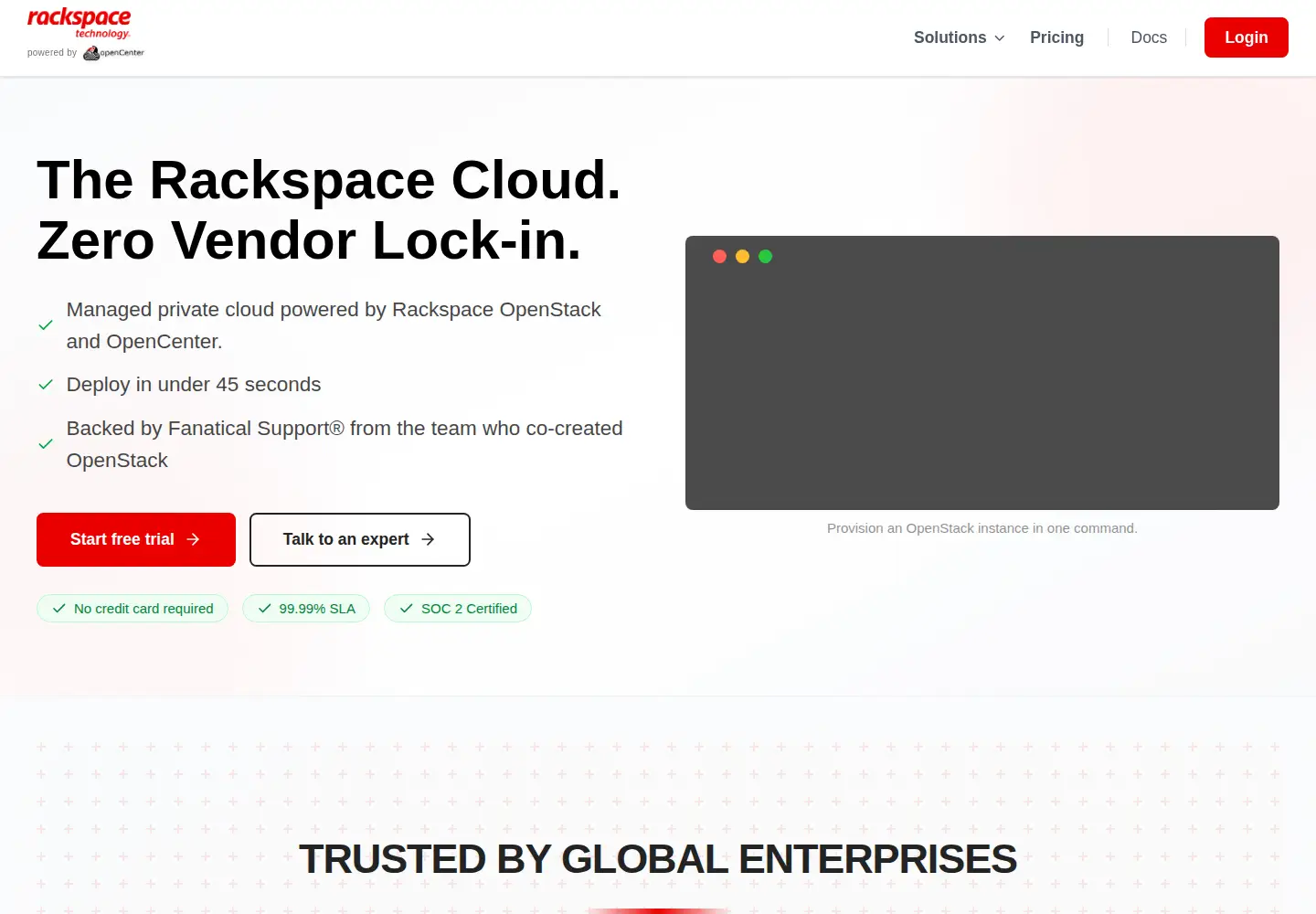Viewport: 1316px width, 914px height.
Task: Click the red dot in terminal window
Action: (x=719, y=257)
